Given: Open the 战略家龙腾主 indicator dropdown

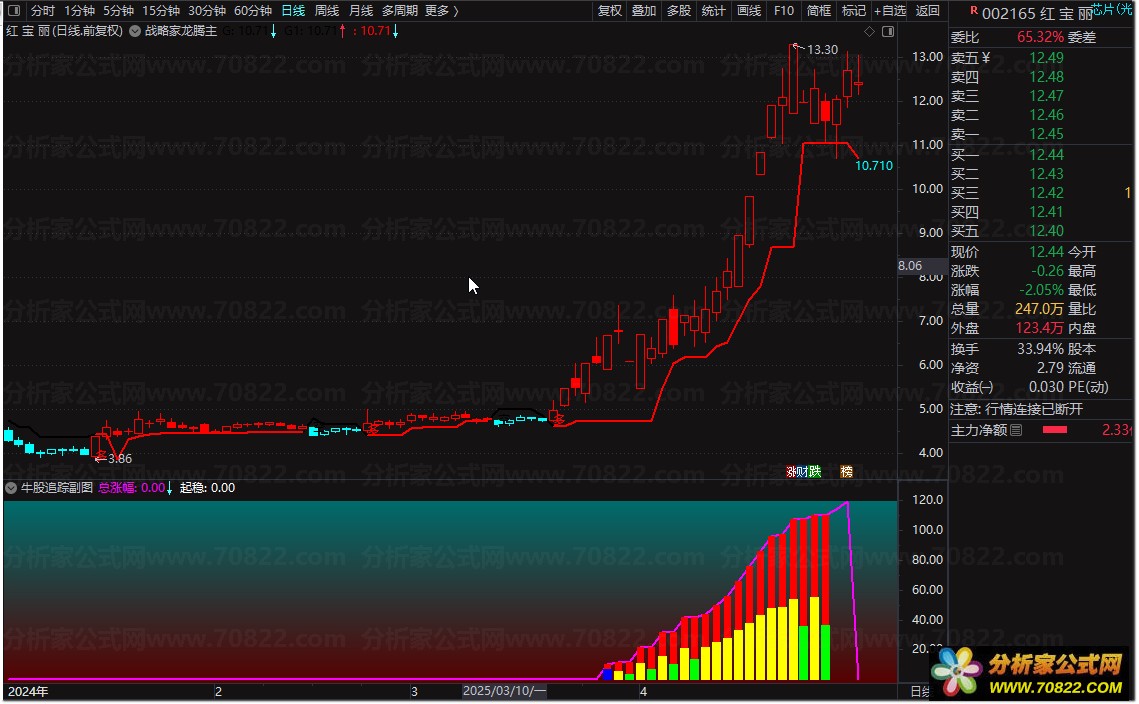Looking at the screenshot, I should 135,31.
